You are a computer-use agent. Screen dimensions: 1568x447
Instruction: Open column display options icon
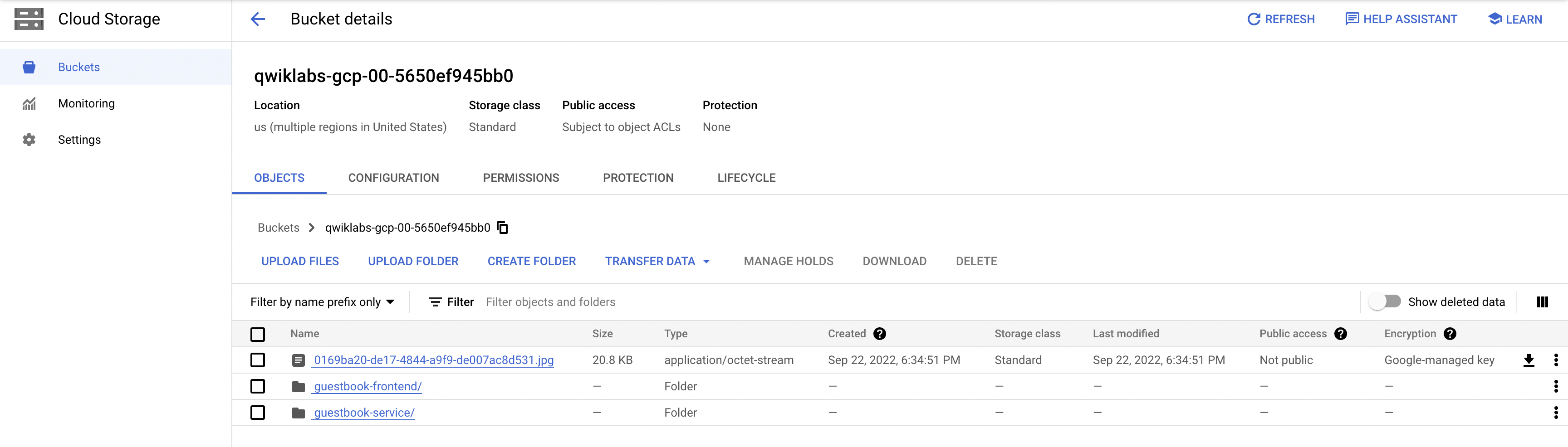1542,302
